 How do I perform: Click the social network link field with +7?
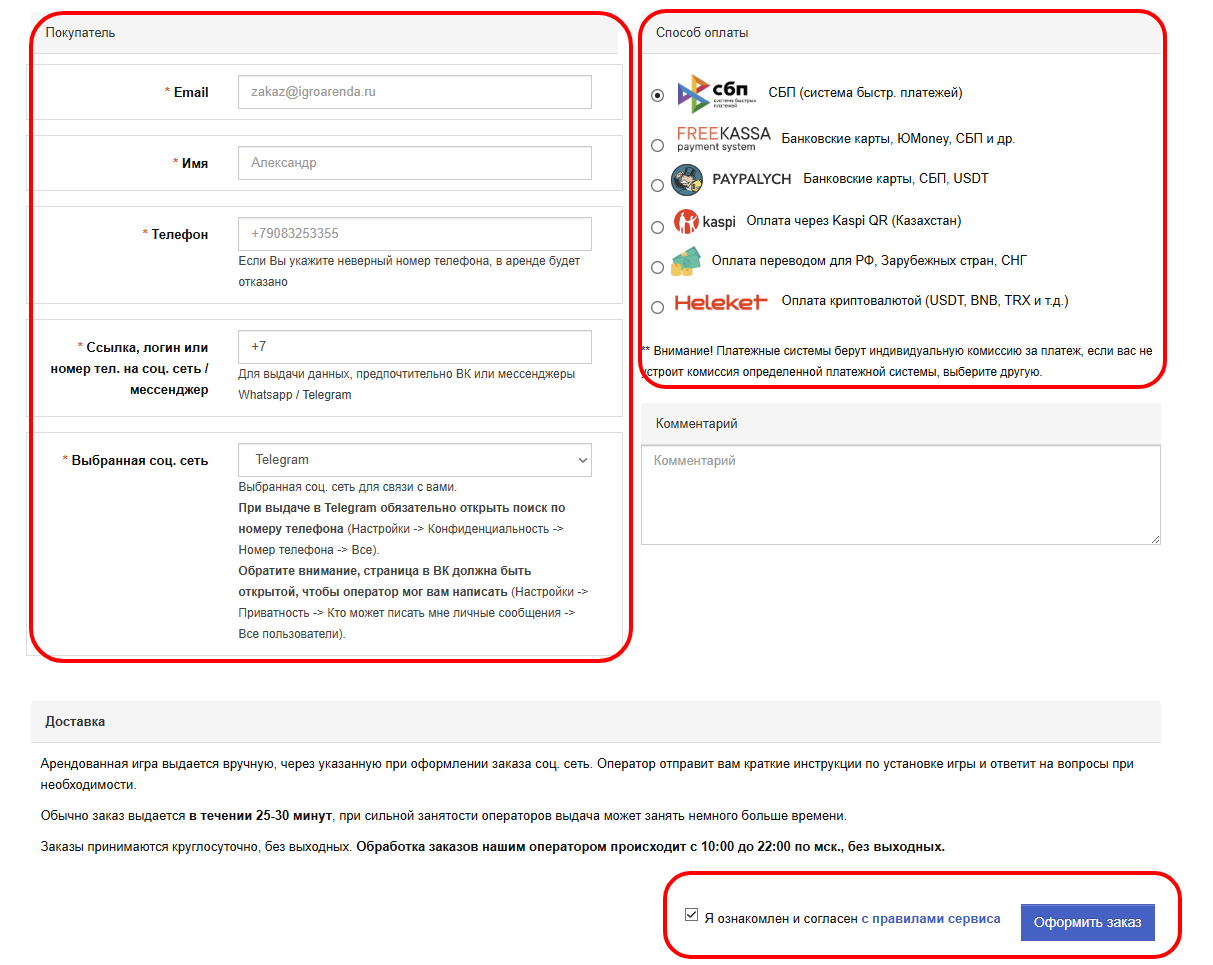tap(415, 347)
